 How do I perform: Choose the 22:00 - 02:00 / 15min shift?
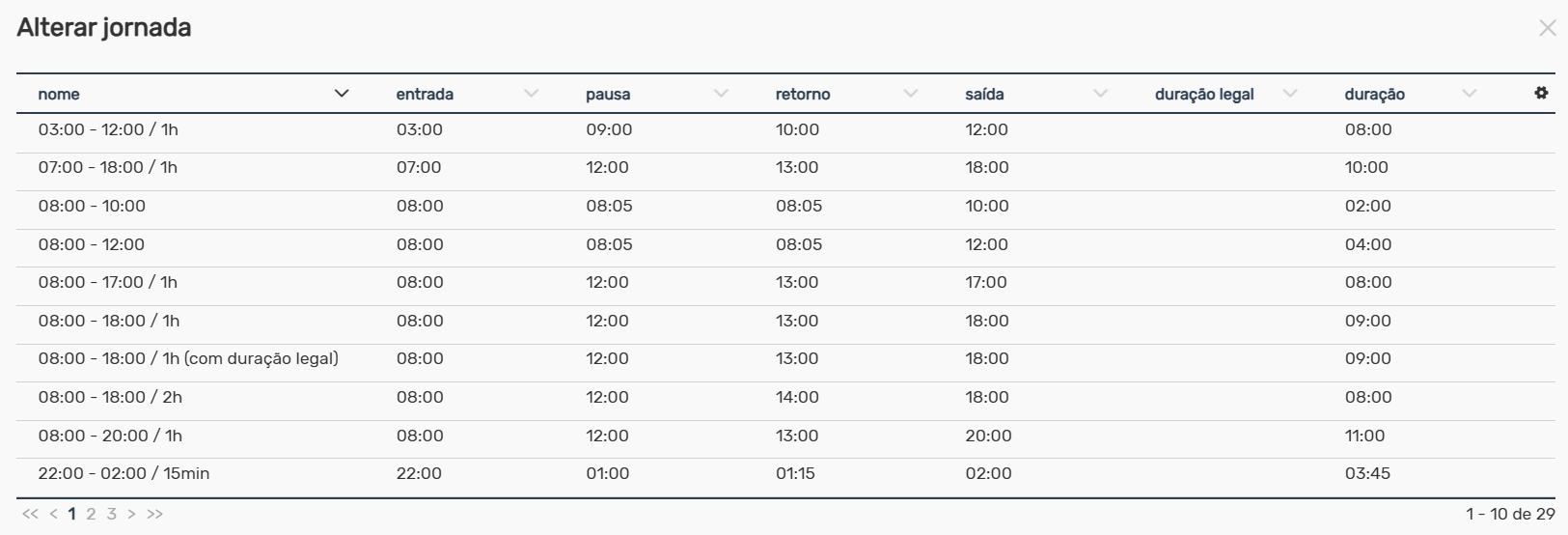coord(785,474)
